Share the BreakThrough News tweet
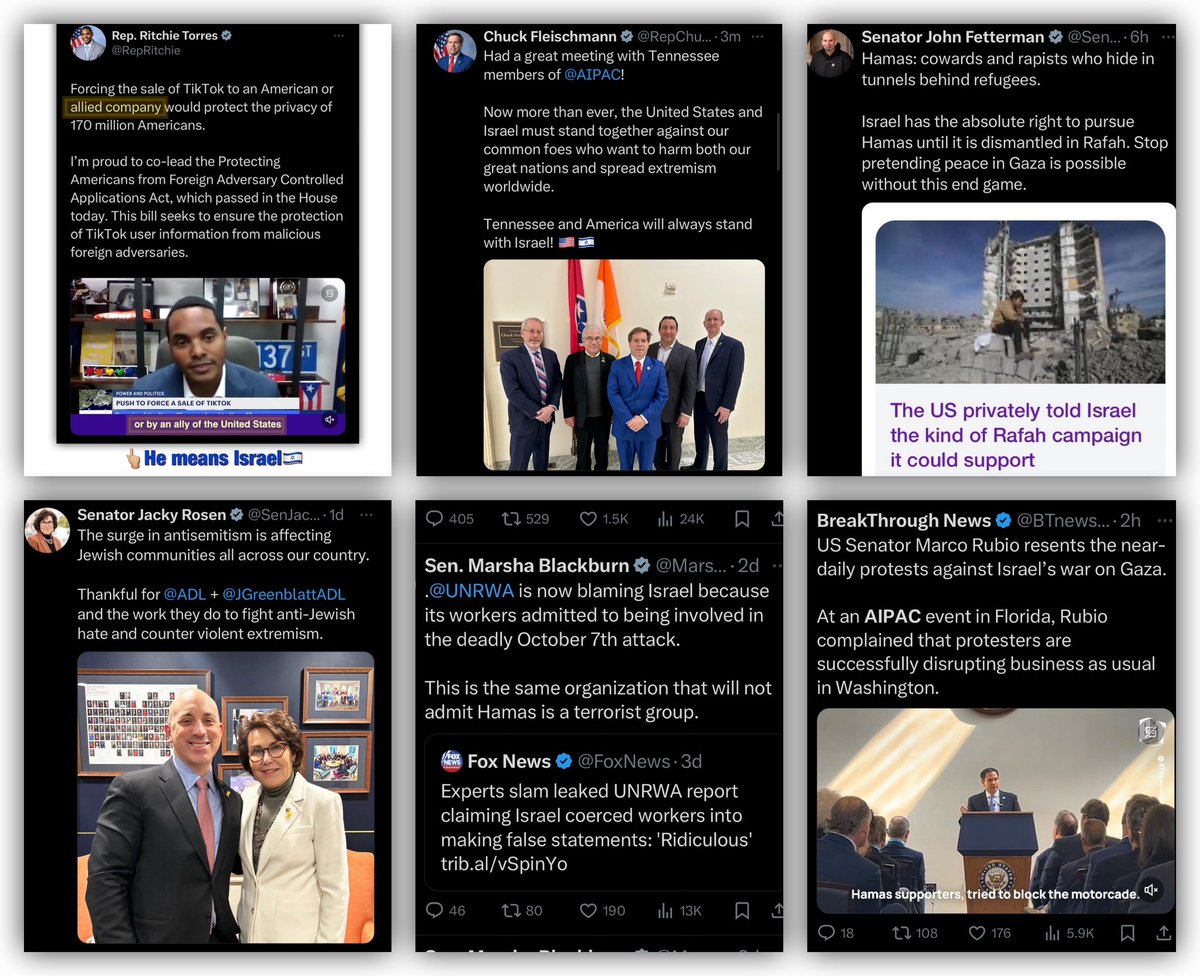Image resolution: width=1200 pixels, height=976 pixels. [x=1163, y=932]
